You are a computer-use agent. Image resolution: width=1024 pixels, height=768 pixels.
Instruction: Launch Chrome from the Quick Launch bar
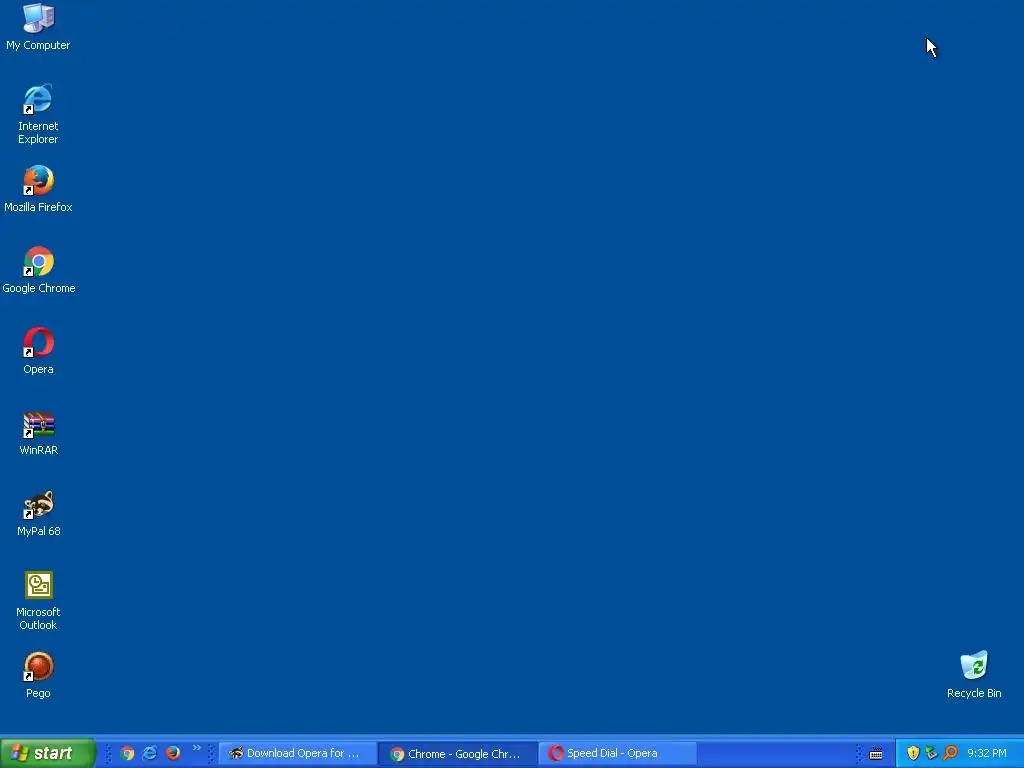[x=127, y=753]
